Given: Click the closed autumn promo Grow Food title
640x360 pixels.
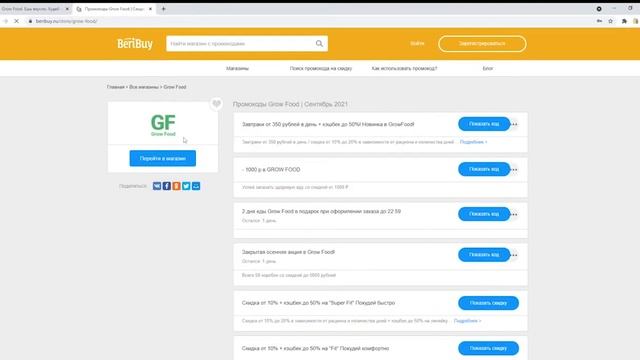Looking at the screenshot, I should 288,252.
